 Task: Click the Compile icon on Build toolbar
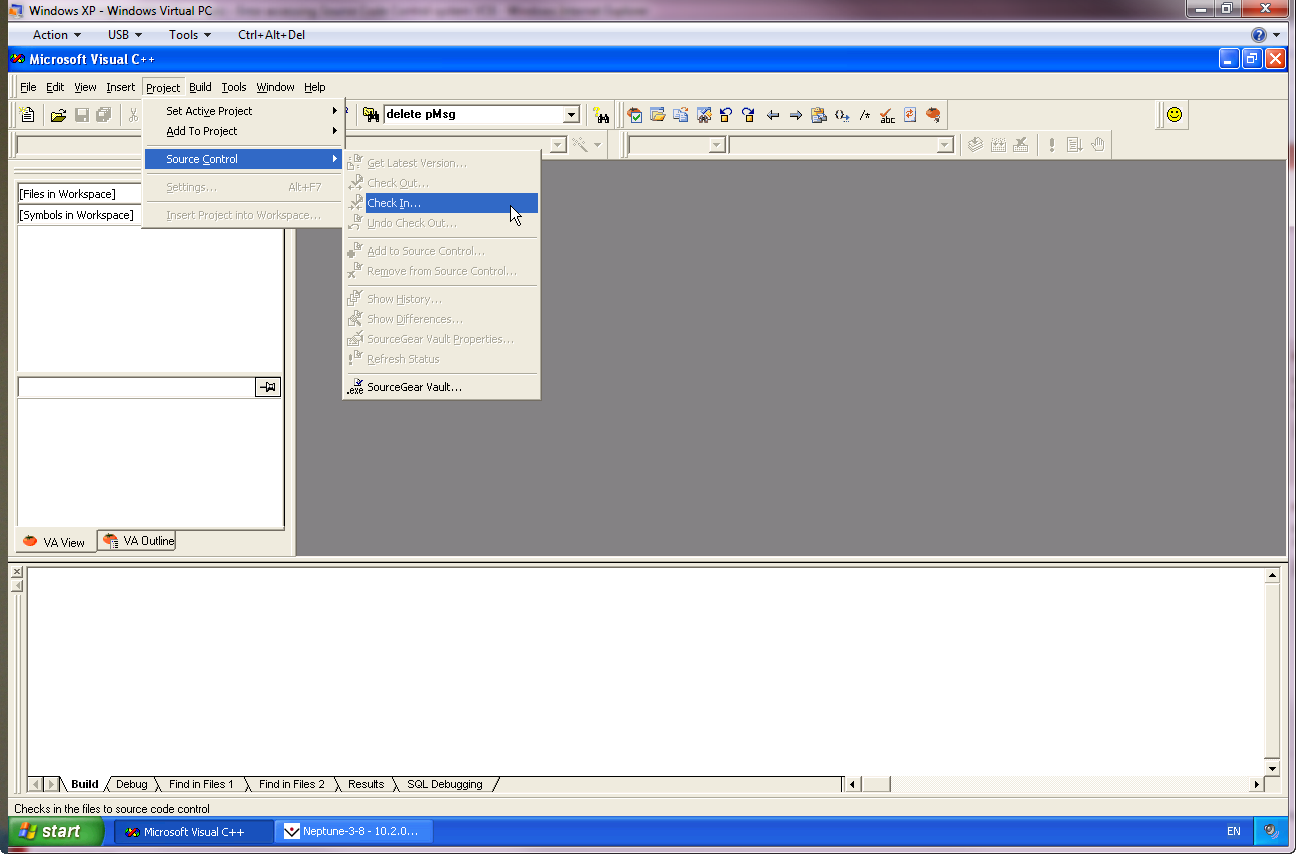coord(975,145)
